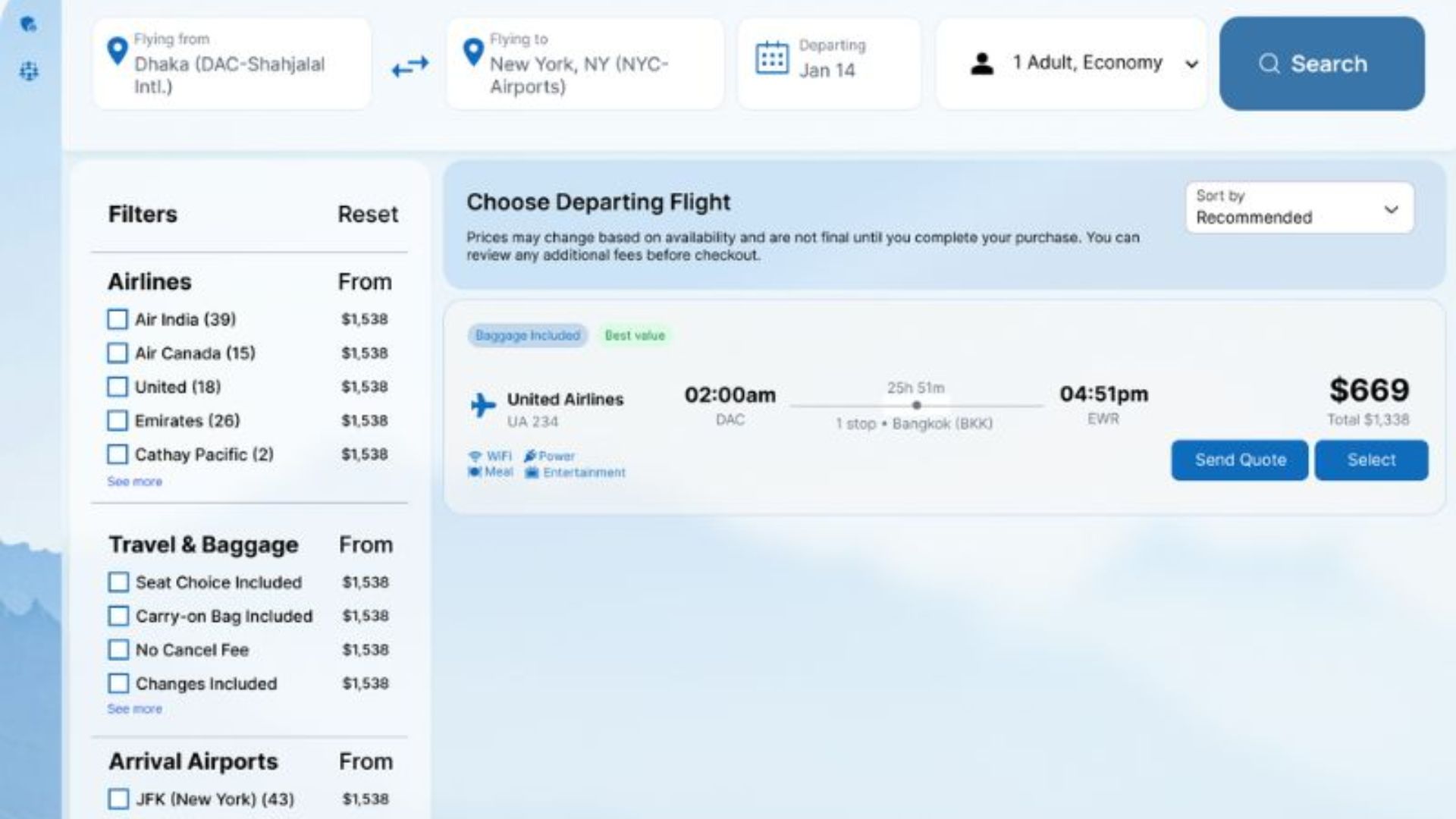
Task: Enable the Emirates airline filter
Action: coord(117,420)
